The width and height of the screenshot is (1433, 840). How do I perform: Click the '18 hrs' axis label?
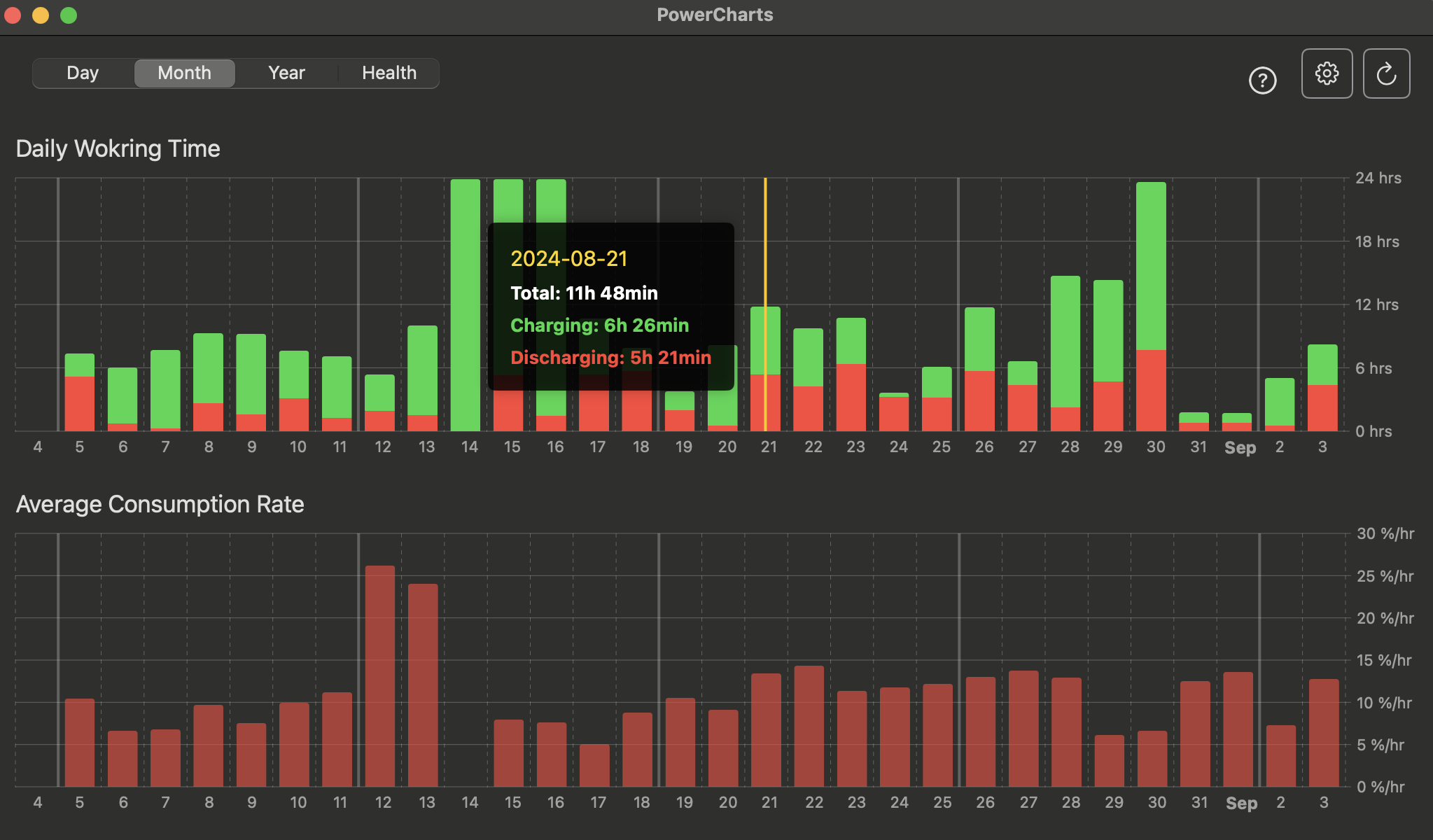[x=1377, y=241]
